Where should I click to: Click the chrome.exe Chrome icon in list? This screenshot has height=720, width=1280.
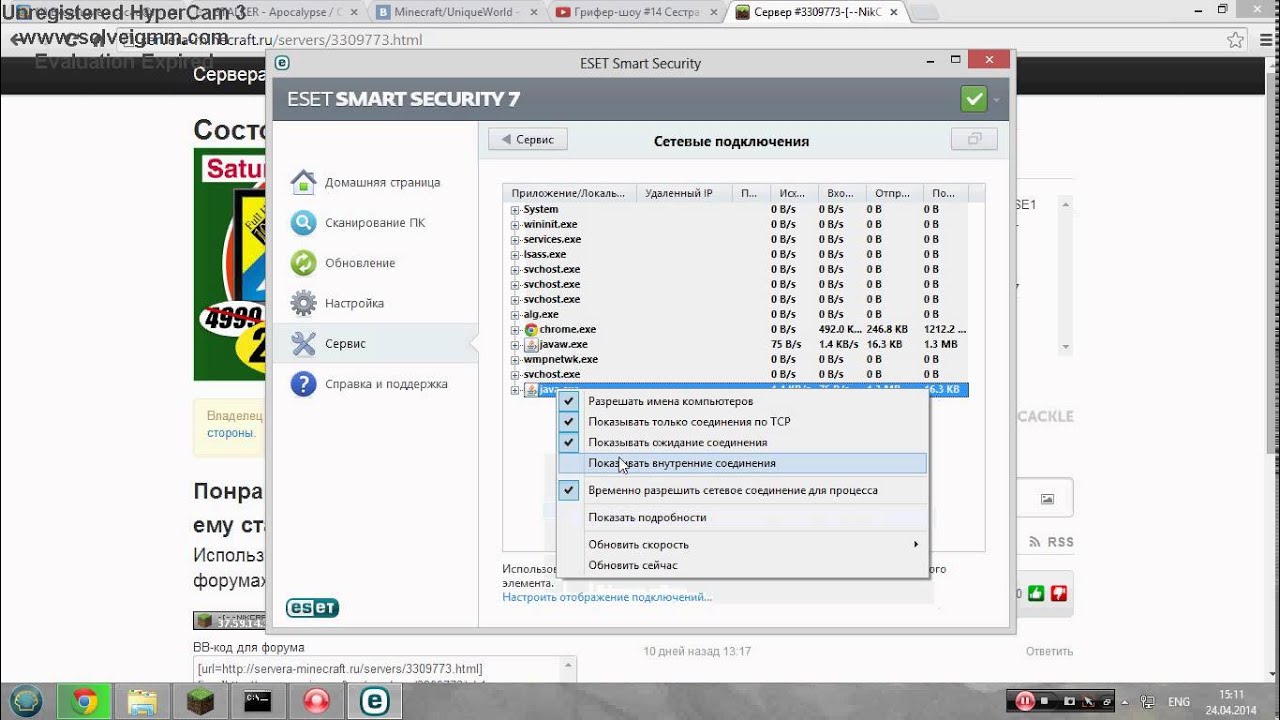pos(531,329)
